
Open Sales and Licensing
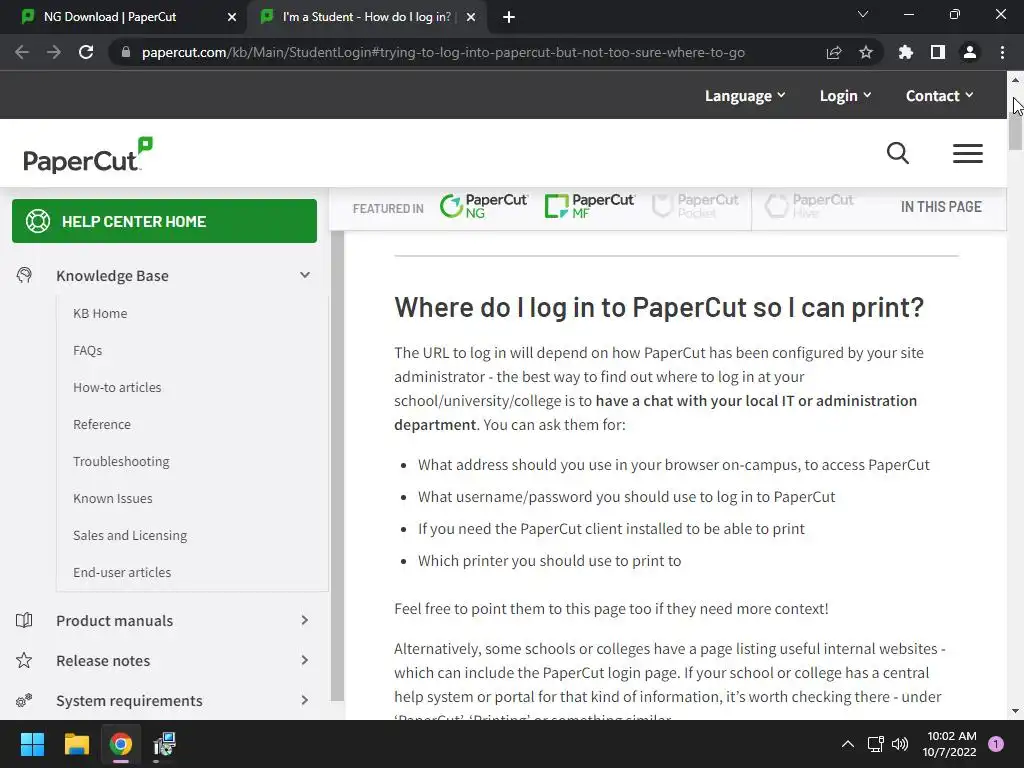130,536
